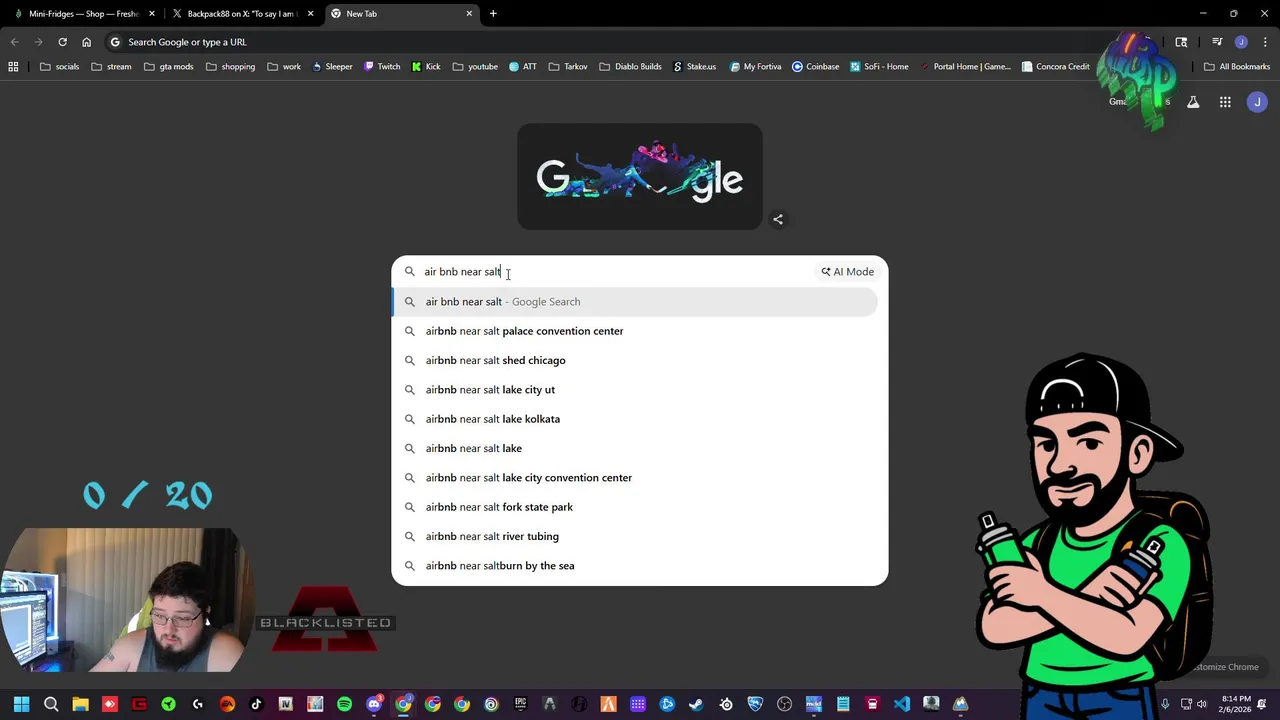
Task: Expand the shopping bookmark folder
Action: (230, 67)
